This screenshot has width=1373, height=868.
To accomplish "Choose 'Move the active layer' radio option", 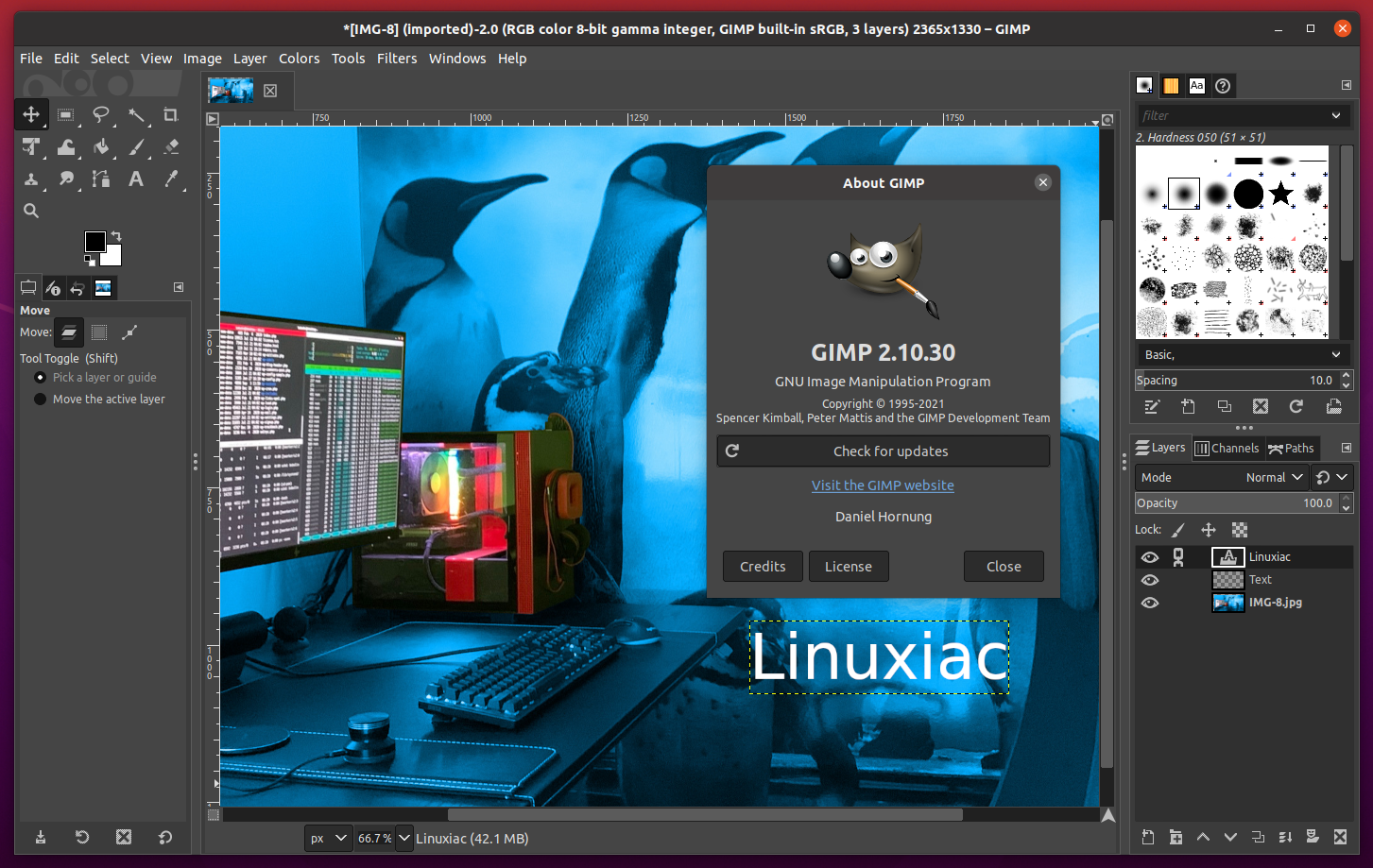I will 99,399.
